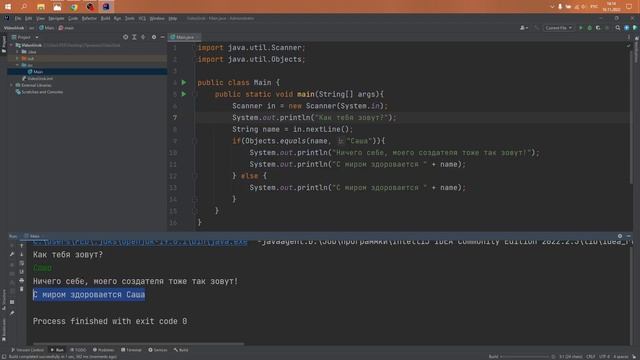Collapse the root project node
The height and width of the screenshot is (360, 640).
click(12, 45)
